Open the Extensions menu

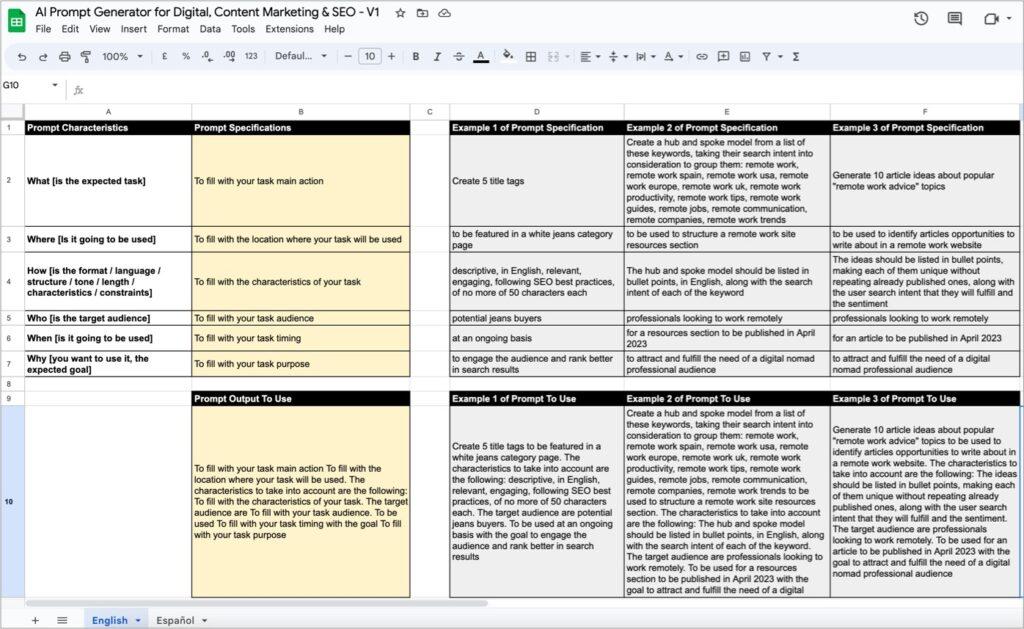tap(289, 29)
